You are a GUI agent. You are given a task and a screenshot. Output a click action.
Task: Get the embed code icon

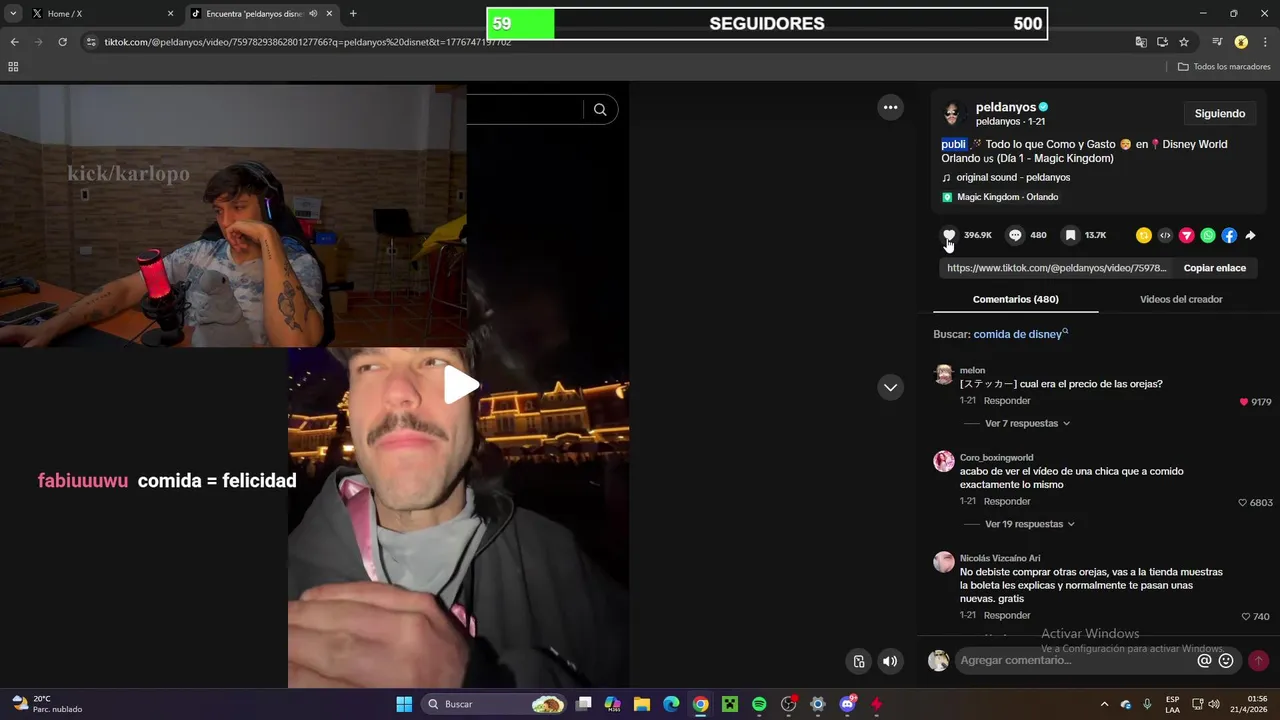(1165, 236)
